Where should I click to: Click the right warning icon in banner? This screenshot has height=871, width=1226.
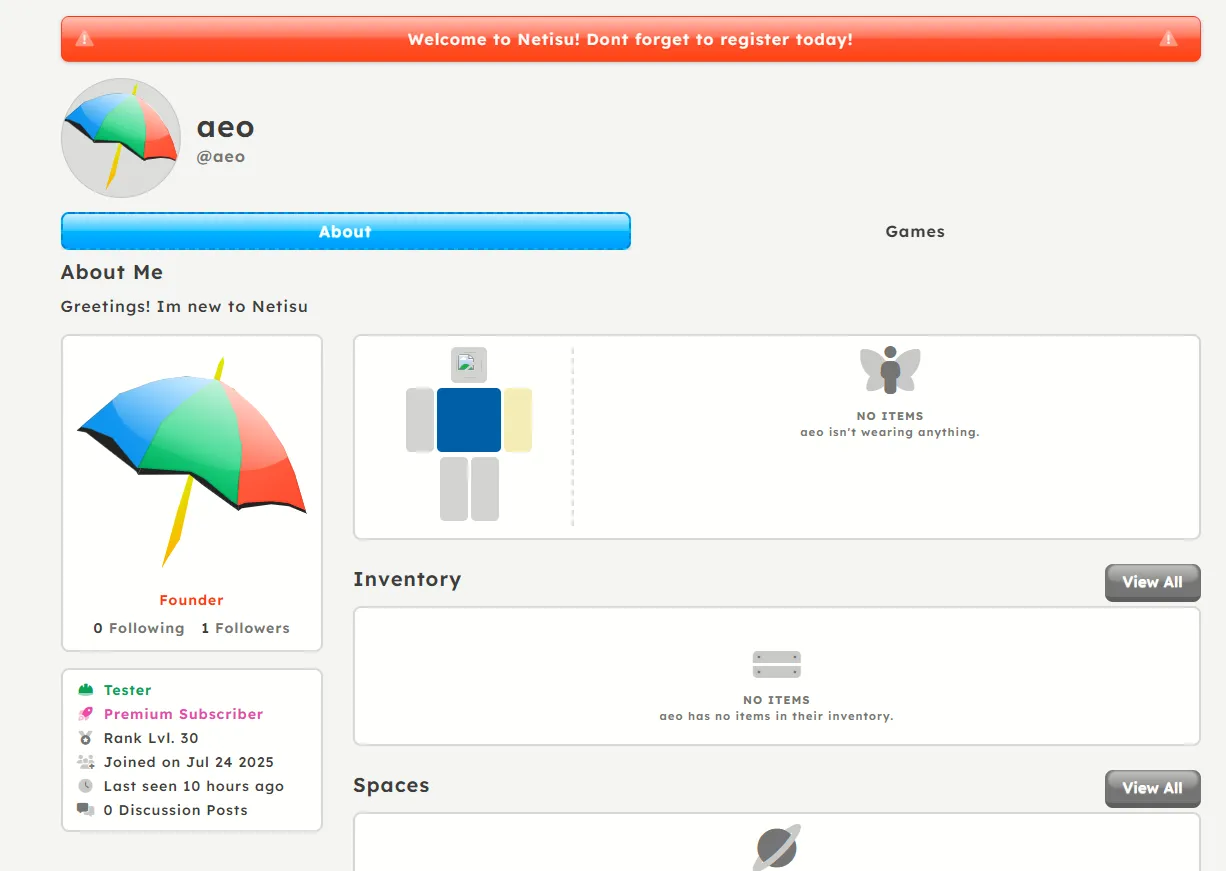click(x=1168, y=39)
